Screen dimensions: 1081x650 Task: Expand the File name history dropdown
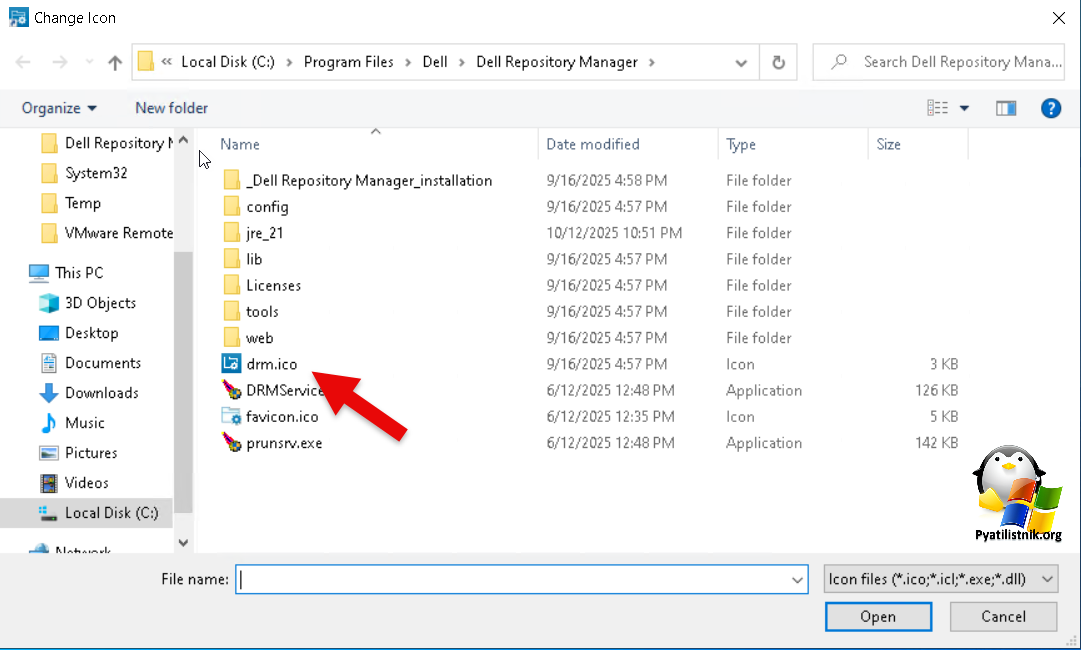(x=798, y=579)
